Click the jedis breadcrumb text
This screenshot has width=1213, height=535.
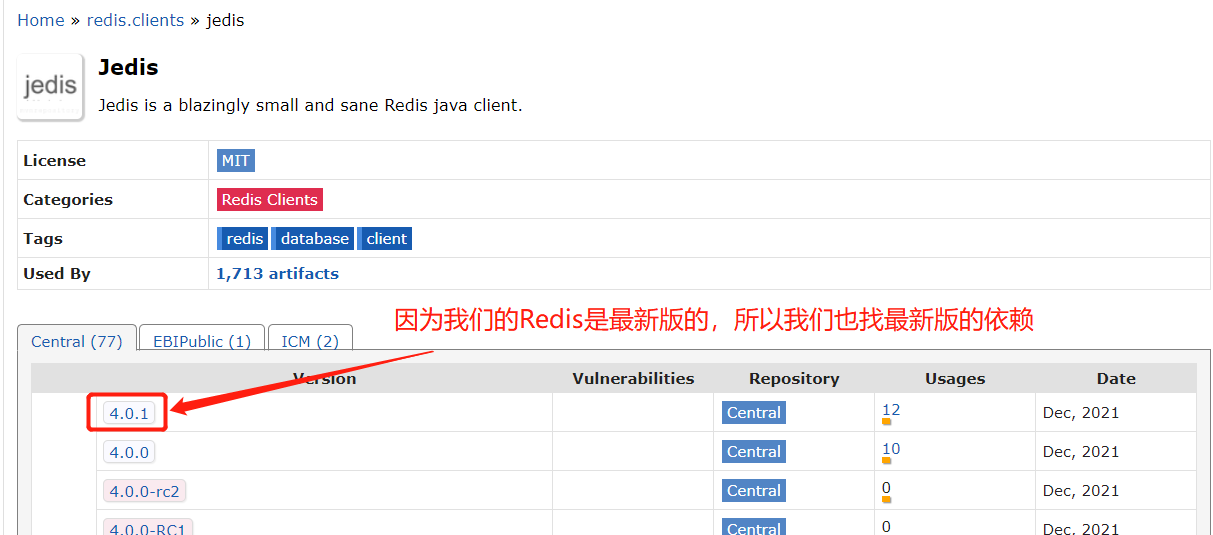pyautogui.click(x=225, y=20)
